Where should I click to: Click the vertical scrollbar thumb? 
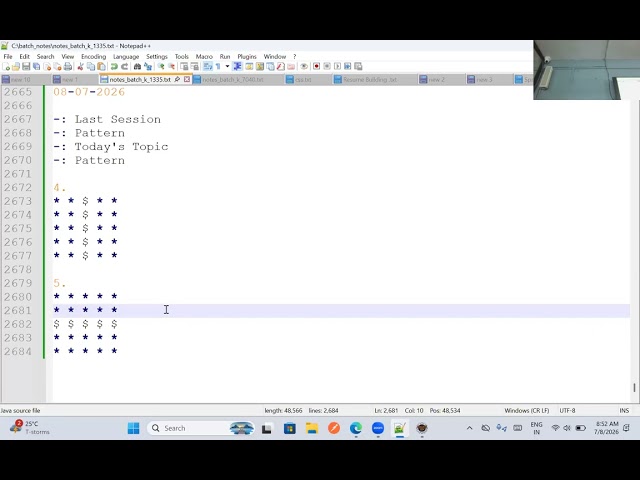[x=635, y=387]
